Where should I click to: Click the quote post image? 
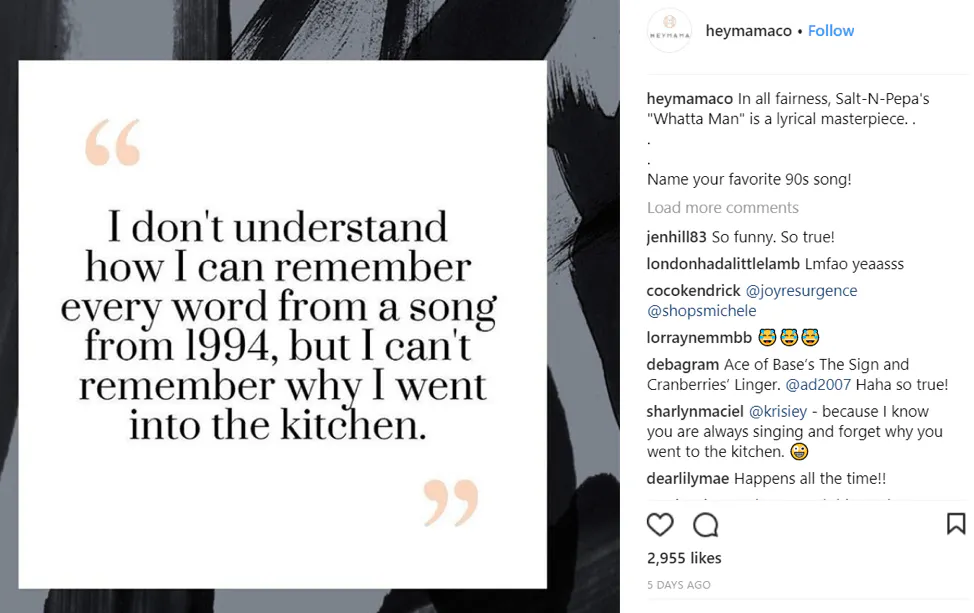pos(282,325)
